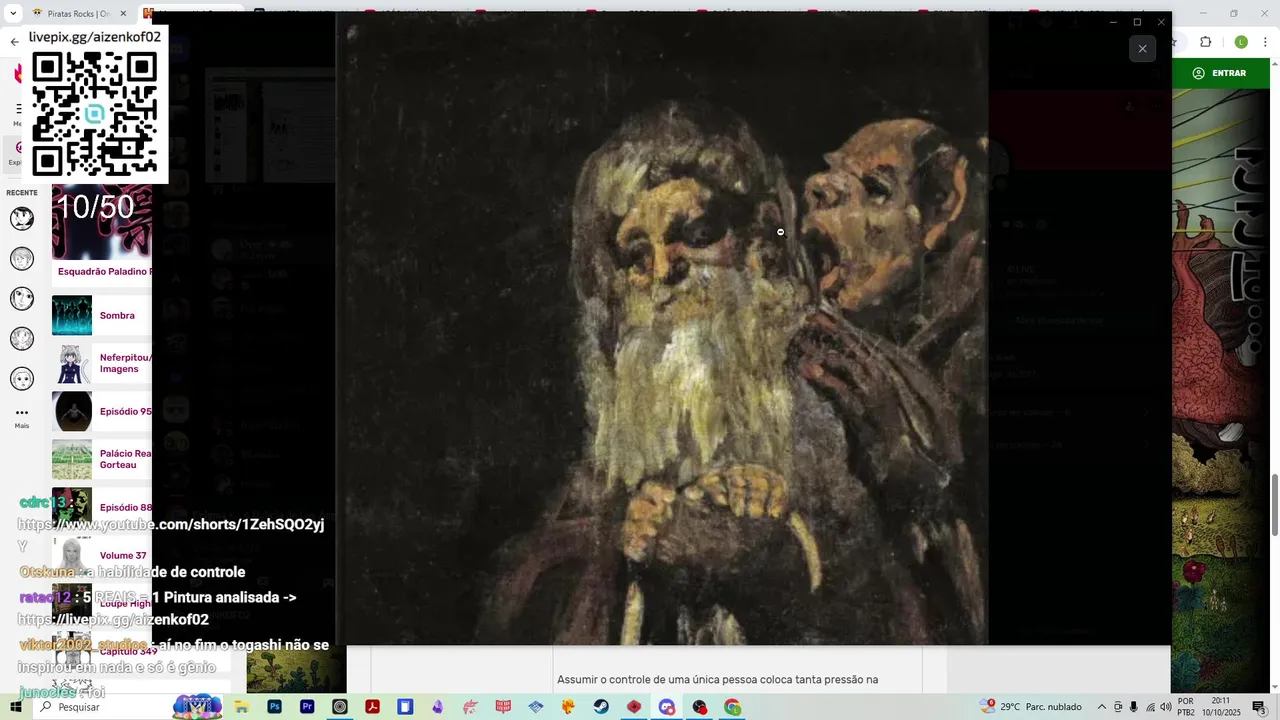
Task: Open the Esquadrão Paladino article
Action: pyautogui.click(x=105, y=272)
